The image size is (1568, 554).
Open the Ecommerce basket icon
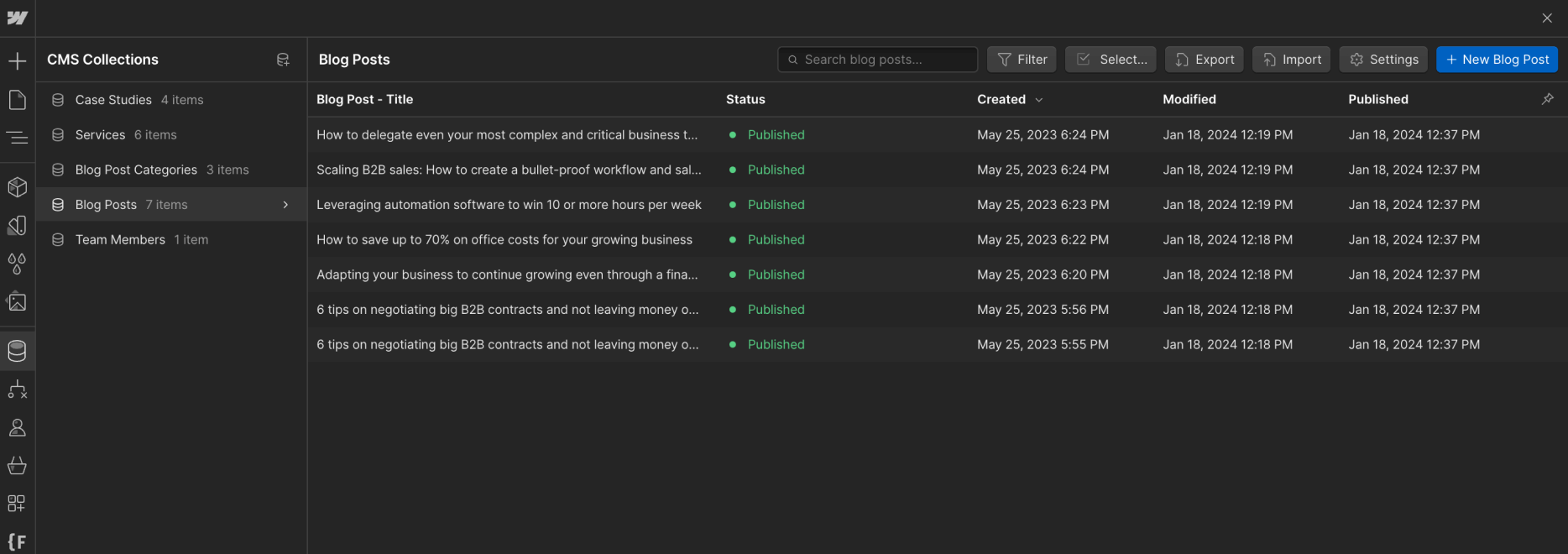click(17, 465)
